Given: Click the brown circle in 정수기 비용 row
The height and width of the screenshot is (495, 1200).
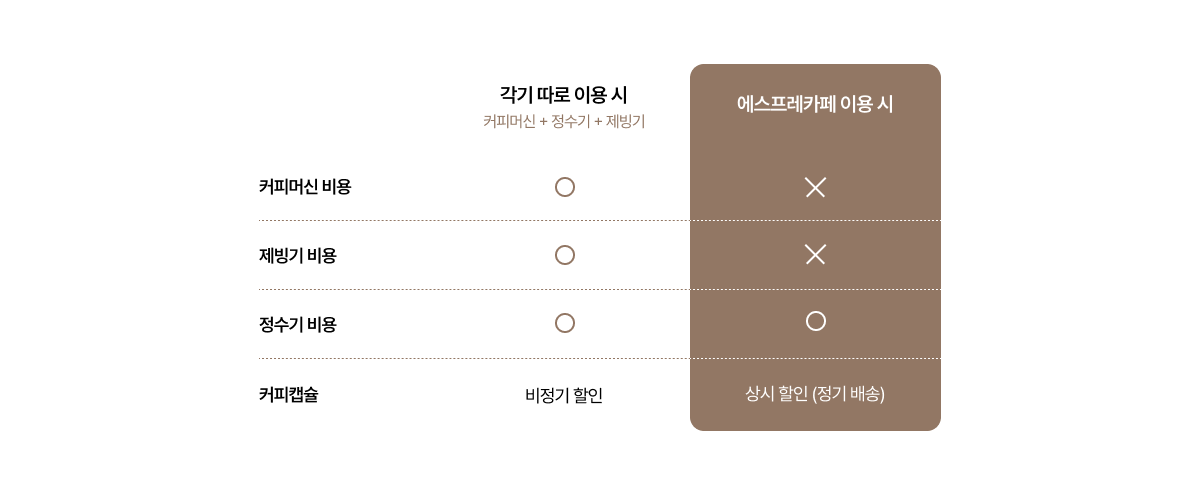Looking at the screenshot, I should click(x=565, y=323).
